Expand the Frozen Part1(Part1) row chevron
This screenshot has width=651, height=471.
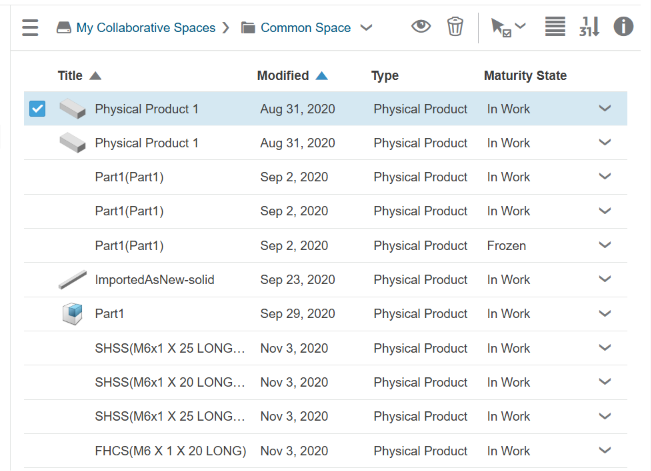[604, 245]
